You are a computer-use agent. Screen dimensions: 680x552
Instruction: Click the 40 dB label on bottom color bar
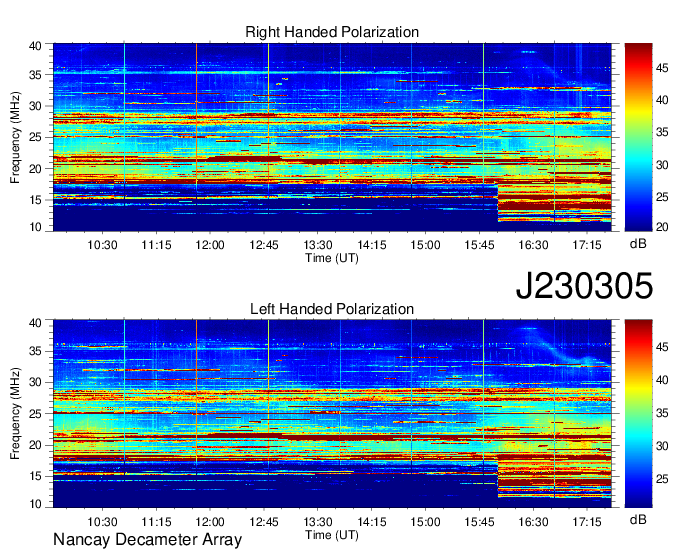click(662, 380)
